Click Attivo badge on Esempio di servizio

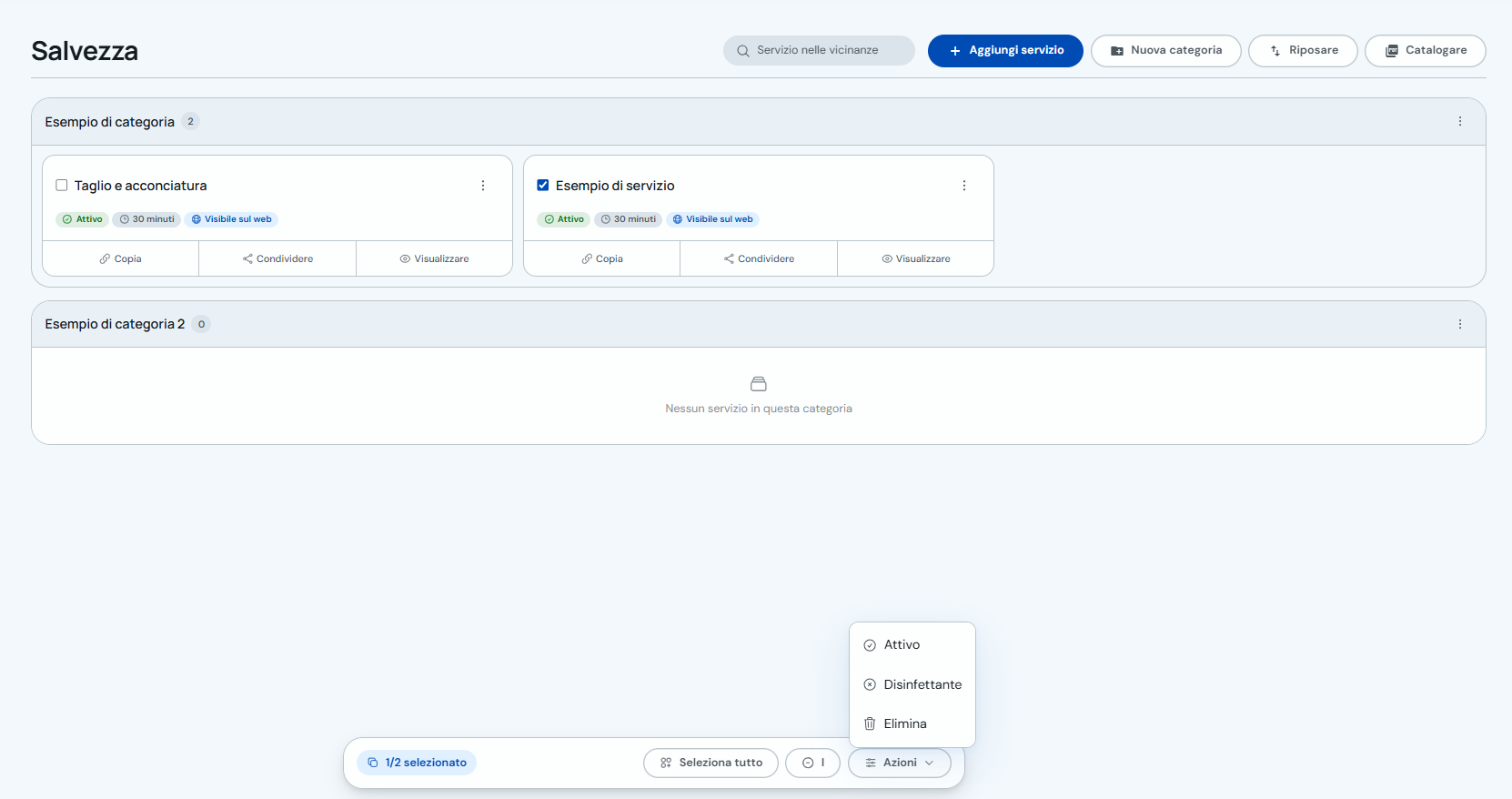click(x=564, y=219)
